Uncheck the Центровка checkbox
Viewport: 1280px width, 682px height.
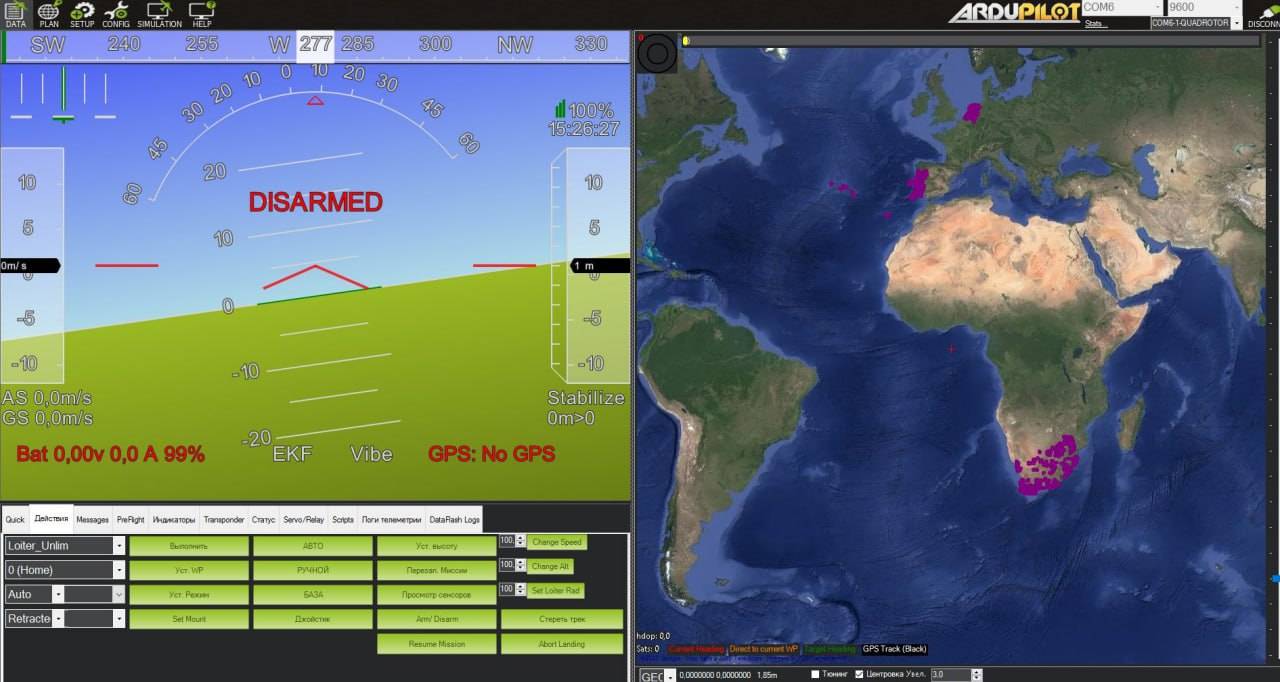(x=859, y=674)
